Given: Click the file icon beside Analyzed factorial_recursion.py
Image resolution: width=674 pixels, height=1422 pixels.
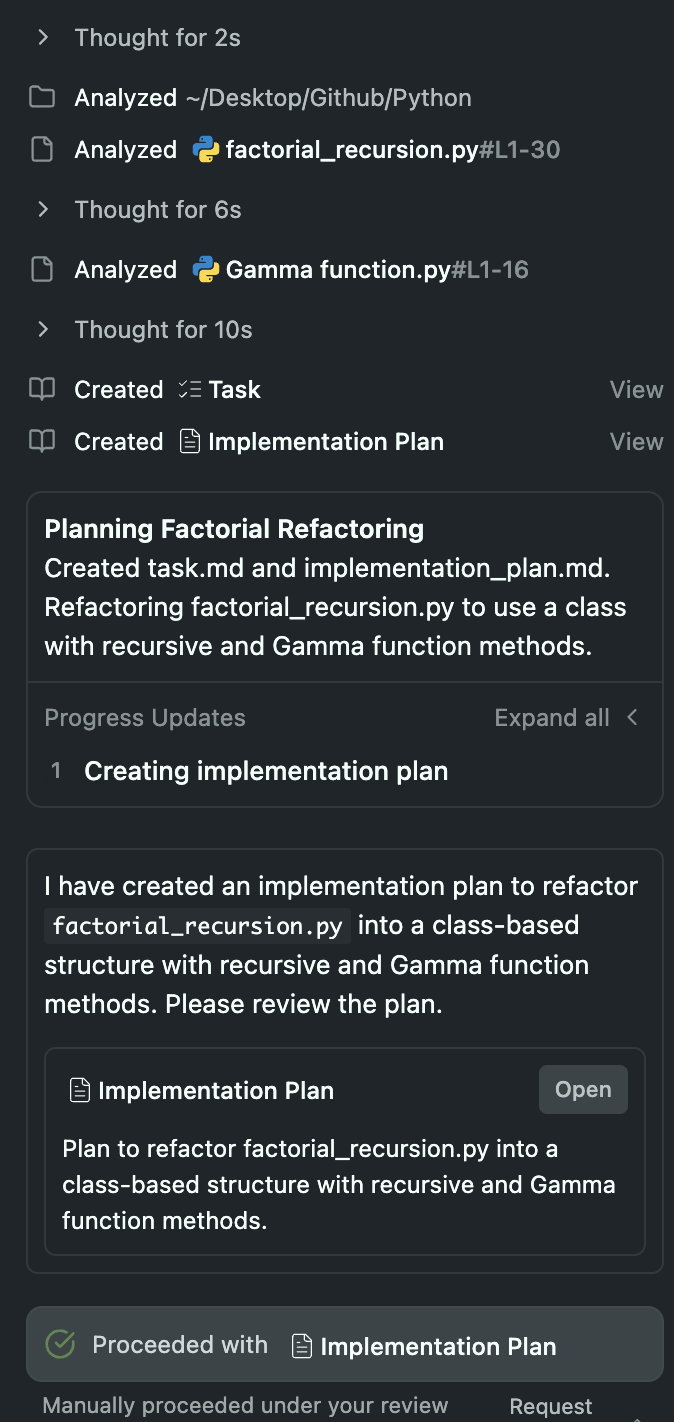Looking at the screenshot, I should [42, 150].
